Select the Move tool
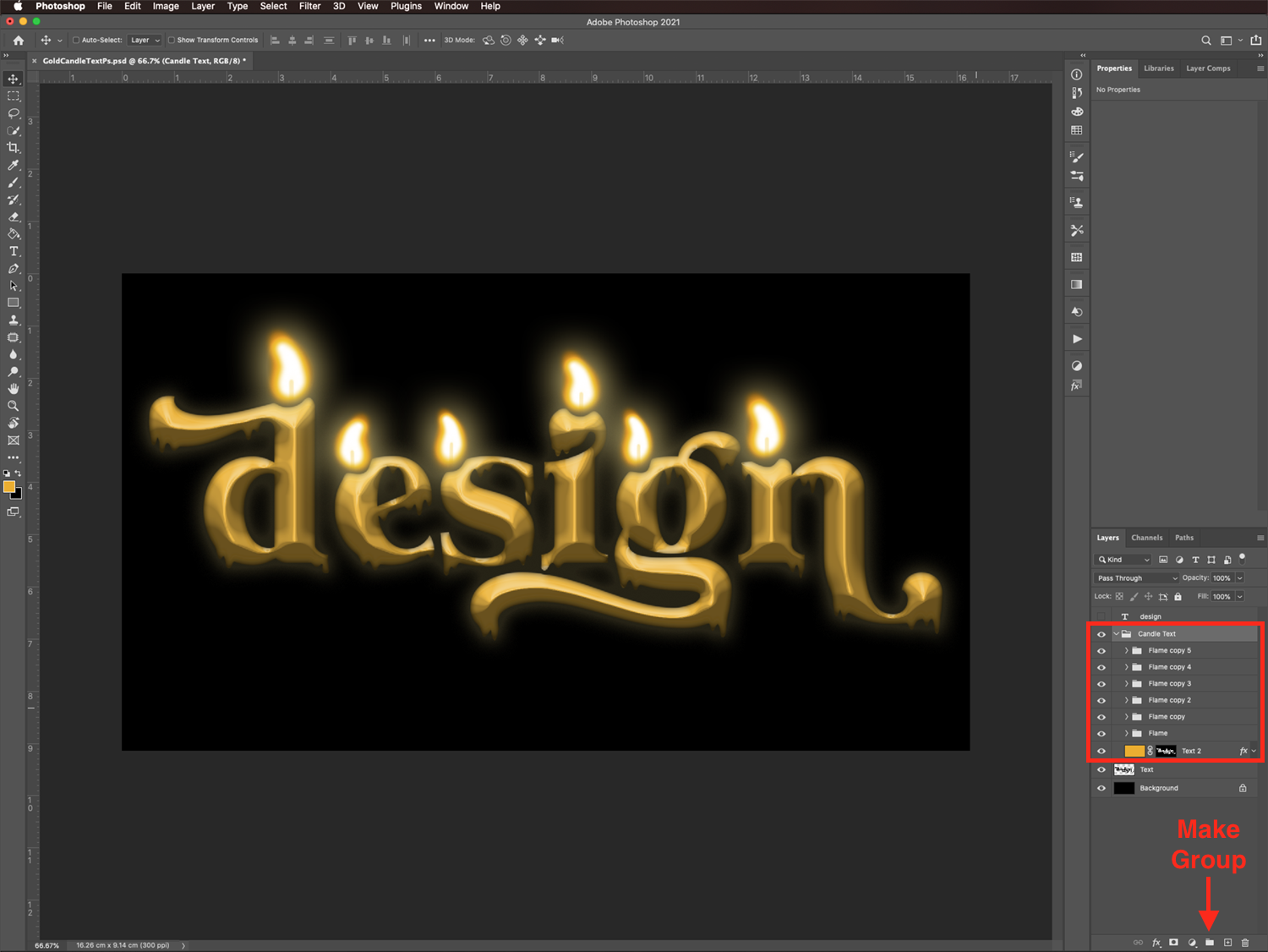This screenshot has height=952, width=1268. 14,79
